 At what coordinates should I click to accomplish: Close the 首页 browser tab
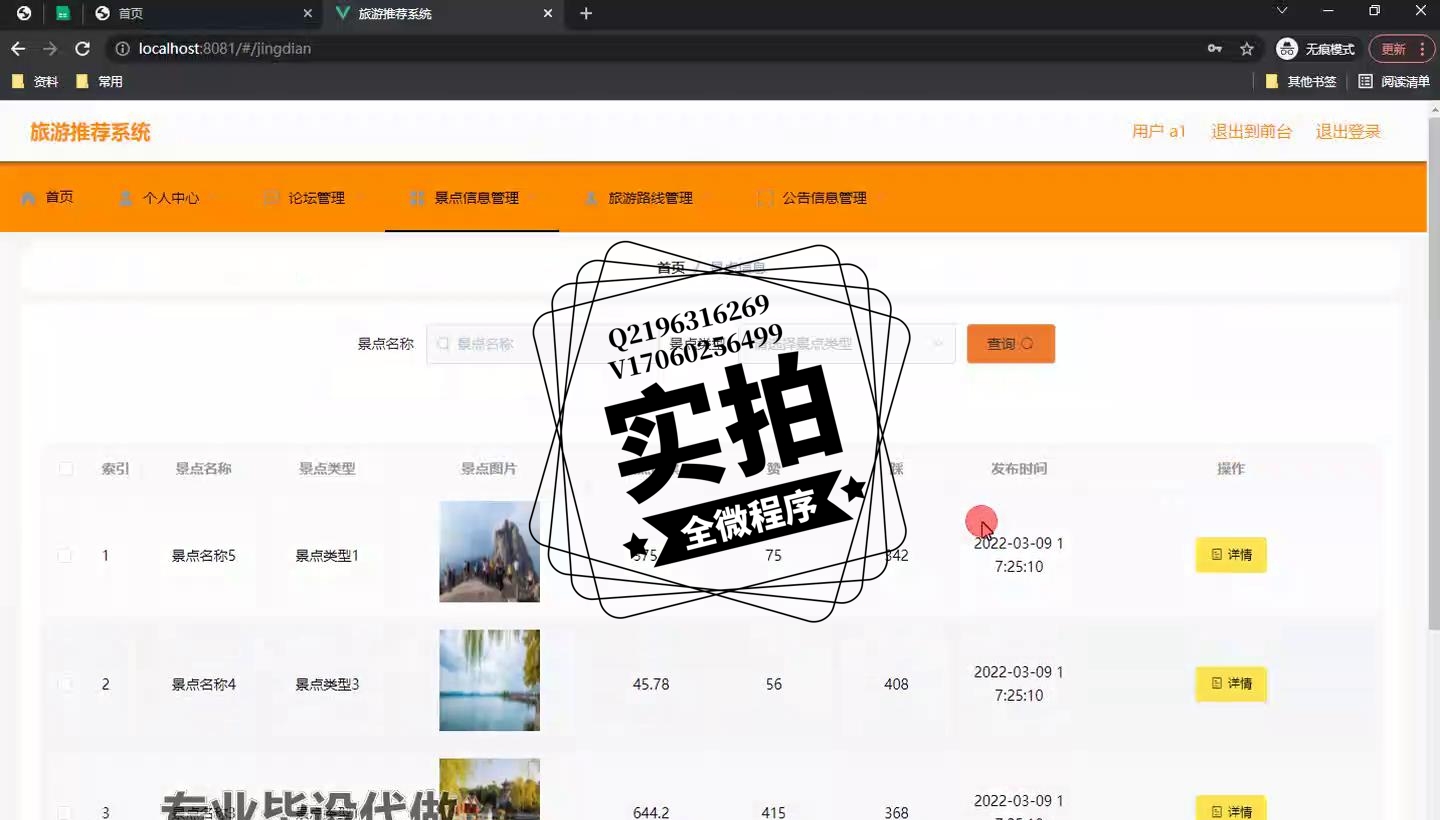point(308,14)
